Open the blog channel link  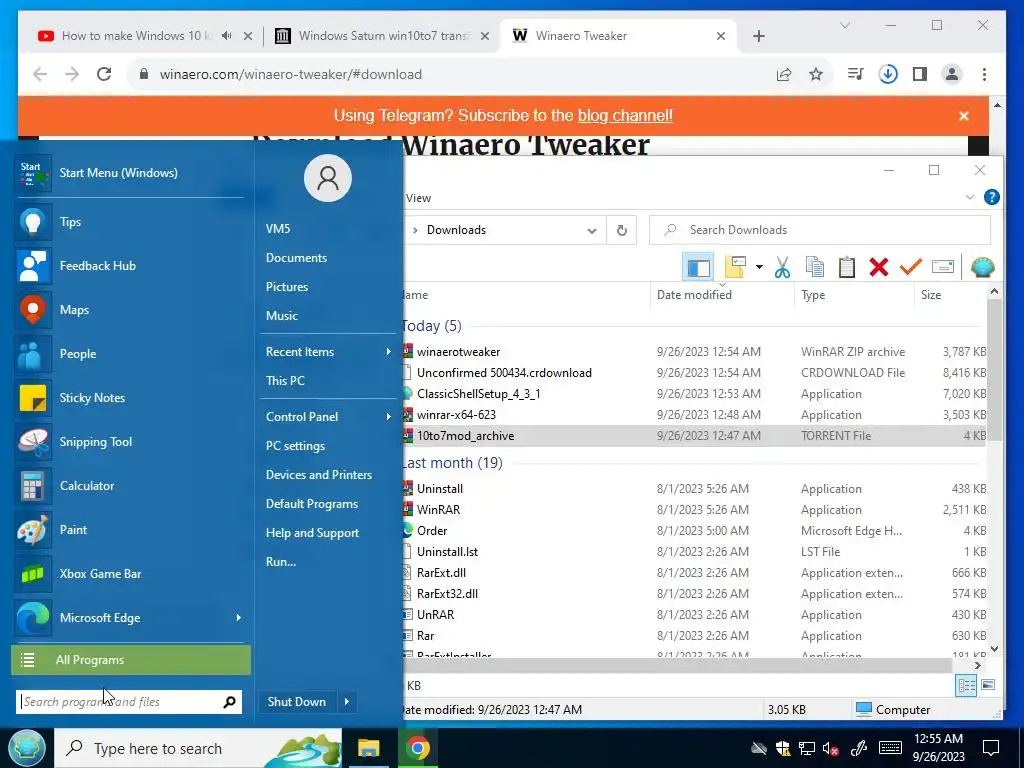(x=625, y=116)
